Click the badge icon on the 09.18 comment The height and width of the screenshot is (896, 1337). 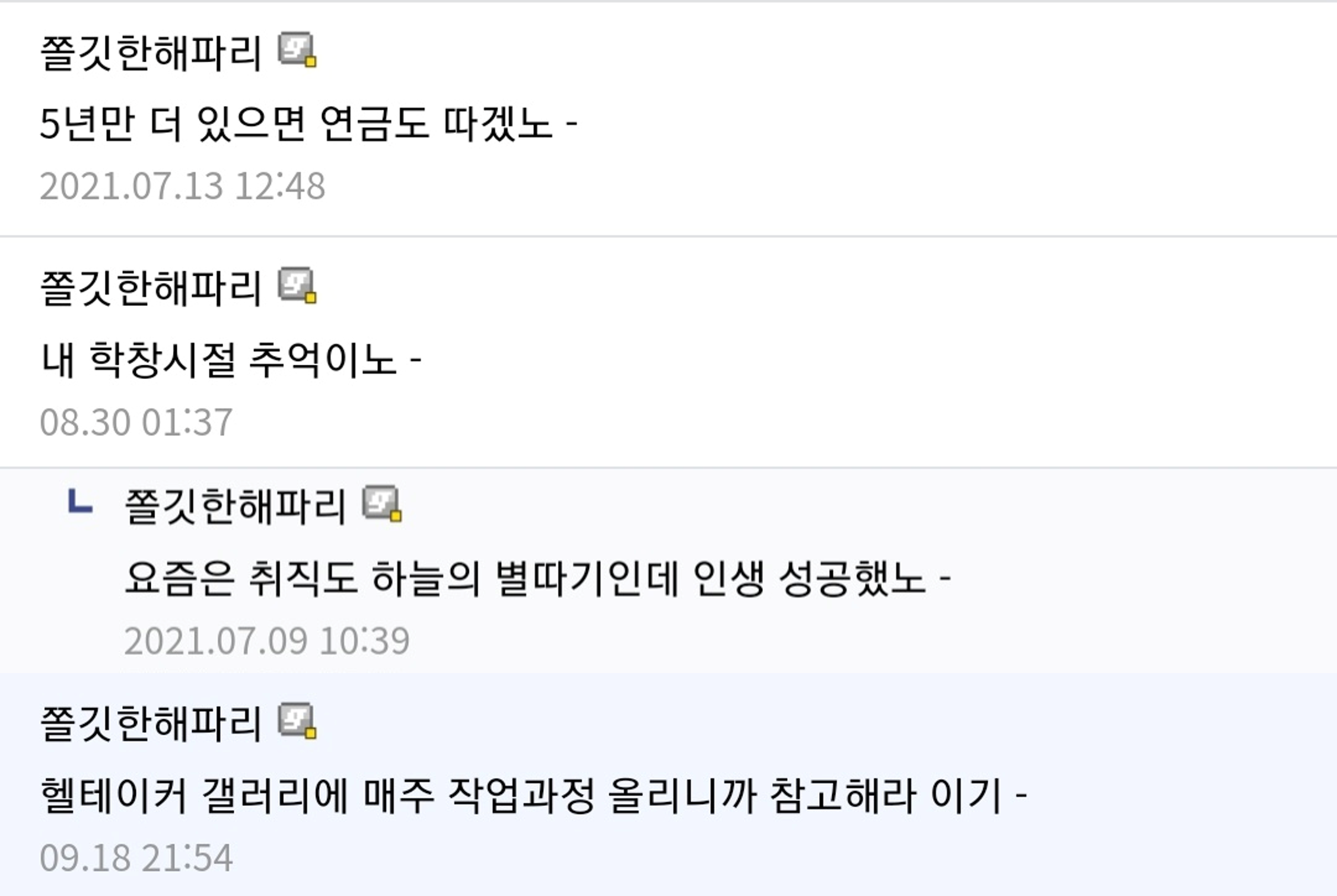[297, 721]
